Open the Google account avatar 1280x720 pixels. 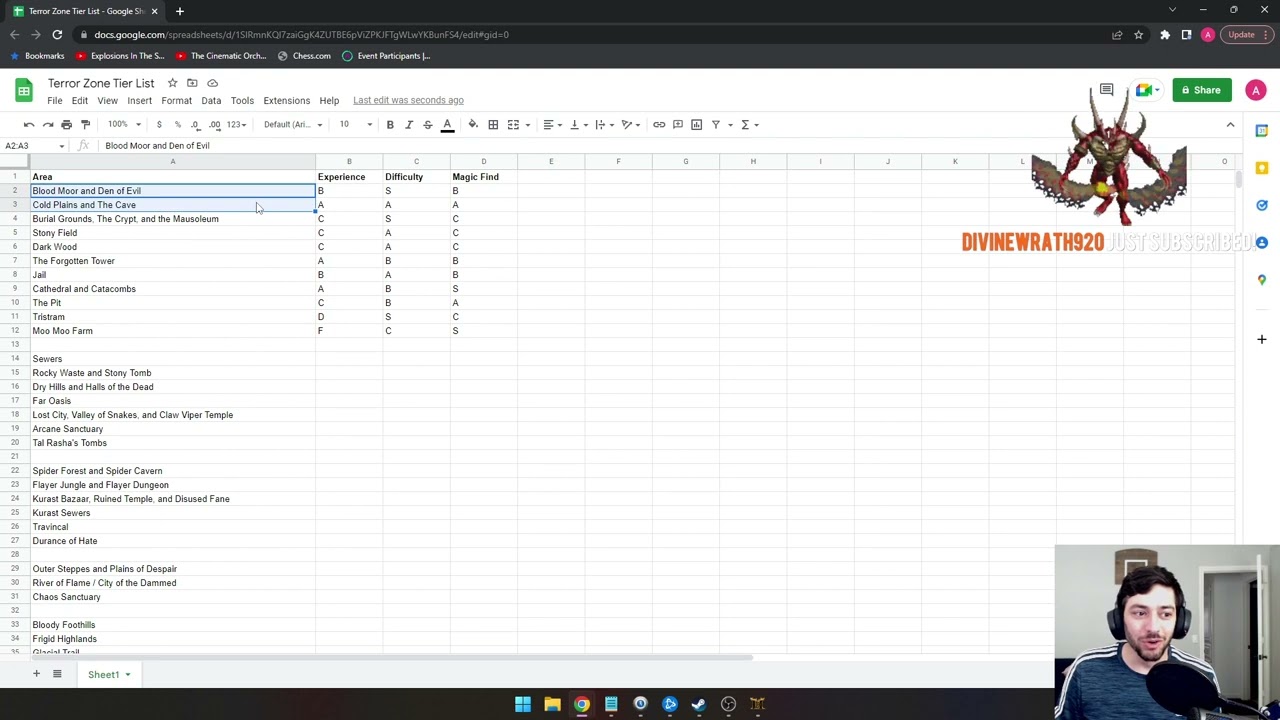(1256, 90)
